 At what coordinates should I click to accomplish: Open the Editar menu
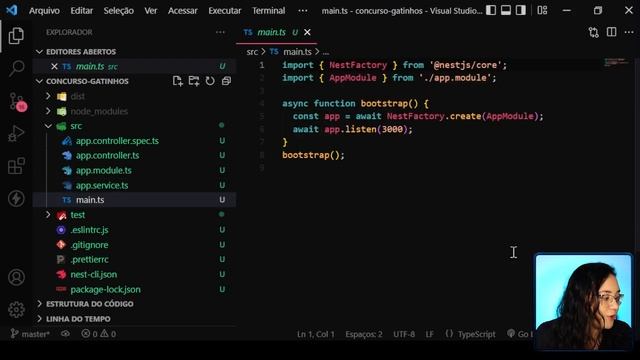coord(82,11)
